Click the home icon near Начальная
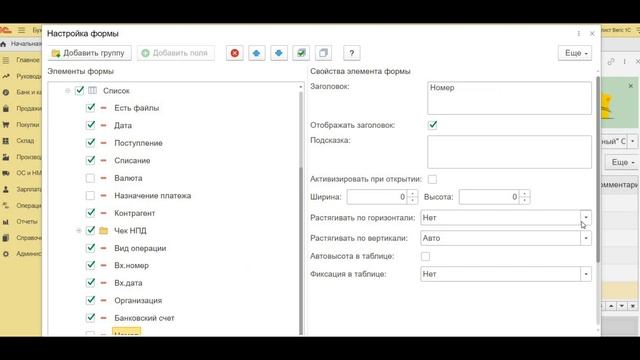The width and height of the screenshot is (640, 360). (x=3, y=44)
